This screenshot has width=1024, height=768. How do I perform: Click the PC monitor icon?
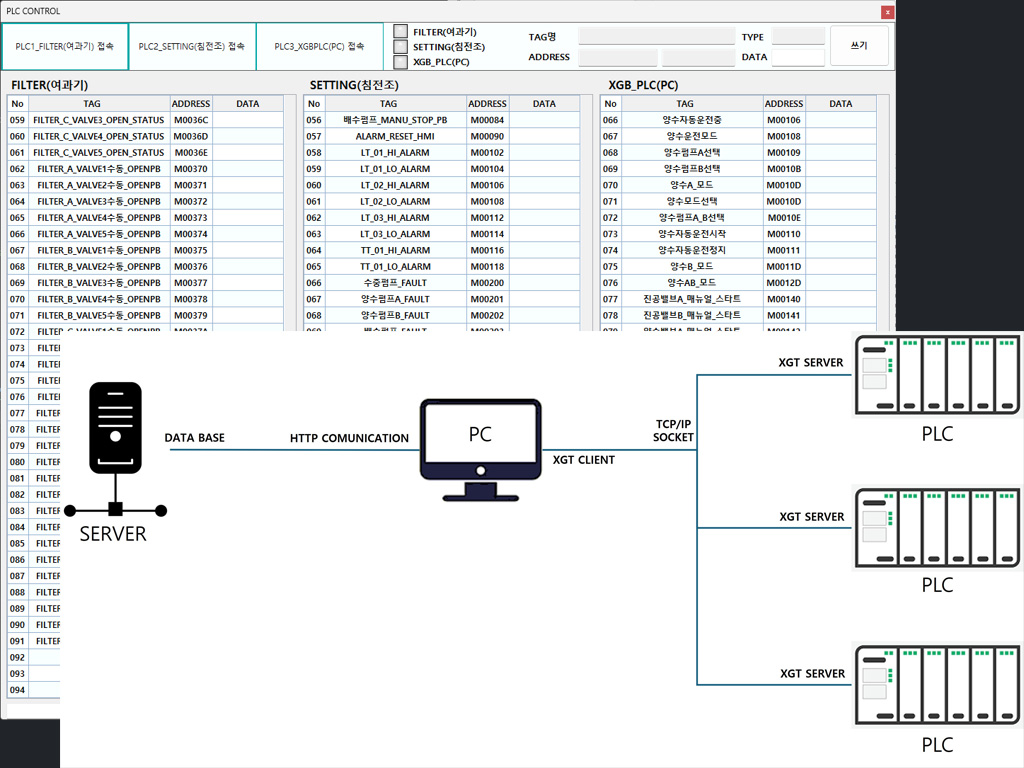coord(480,441)
